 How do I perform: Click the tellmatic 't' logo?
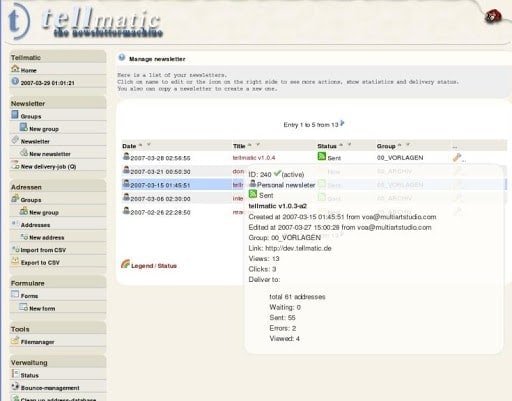tap(19, 22)
